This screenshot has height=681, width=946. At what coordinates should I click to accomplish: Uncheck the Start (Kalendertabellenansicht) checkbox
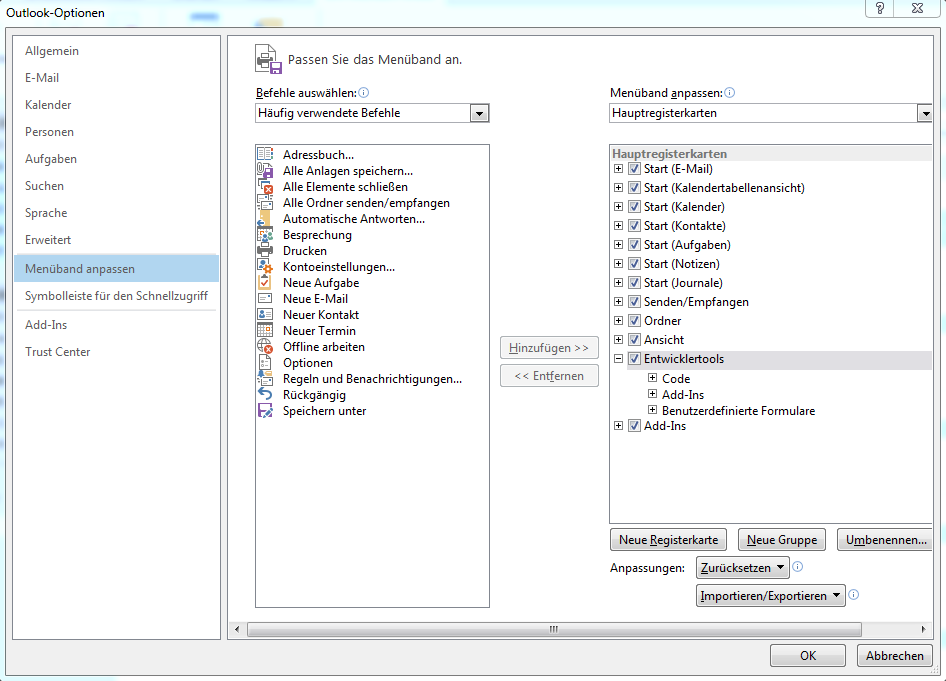tap(634, 188)
